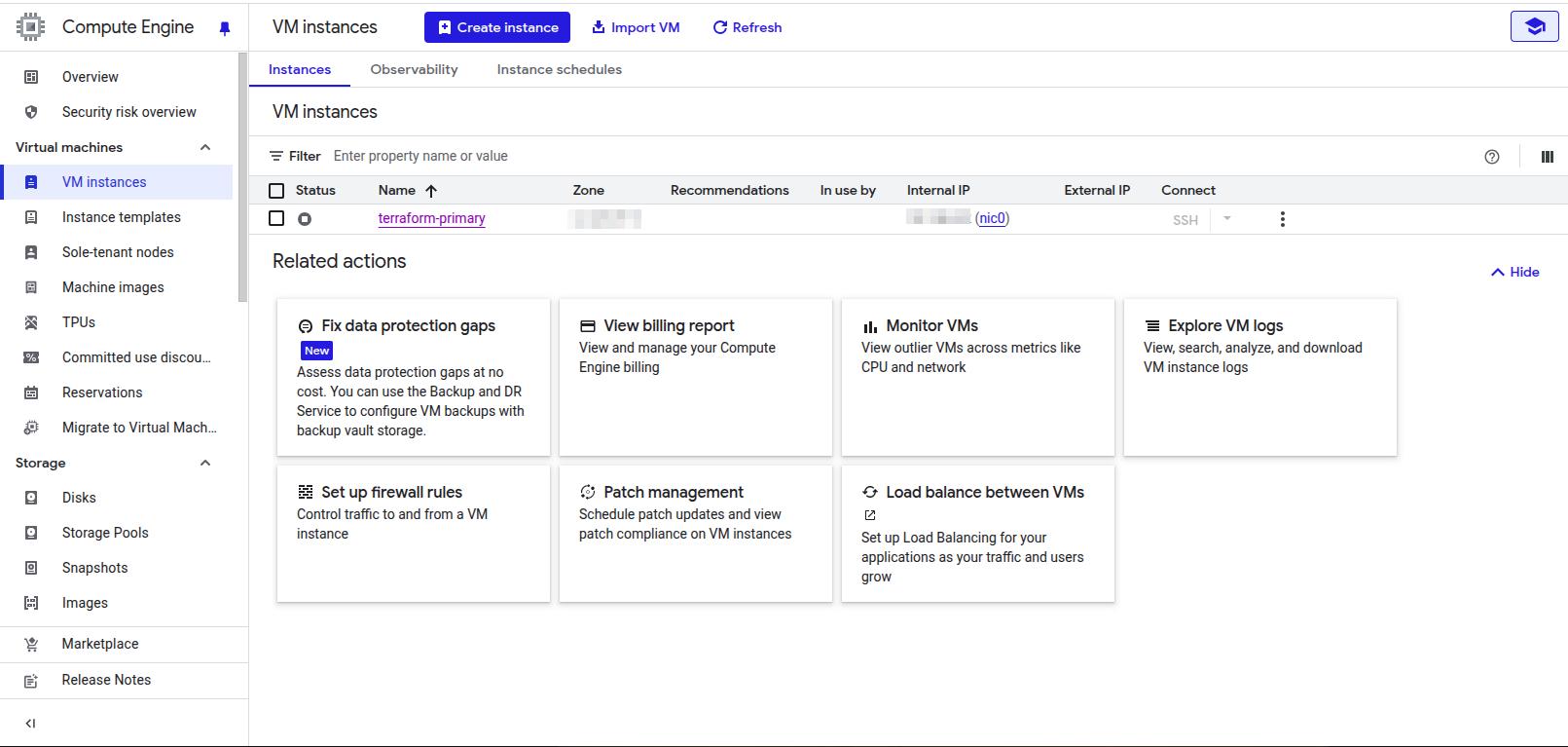
Task: Collapse the Storage section
Action: tap(205, 463)
